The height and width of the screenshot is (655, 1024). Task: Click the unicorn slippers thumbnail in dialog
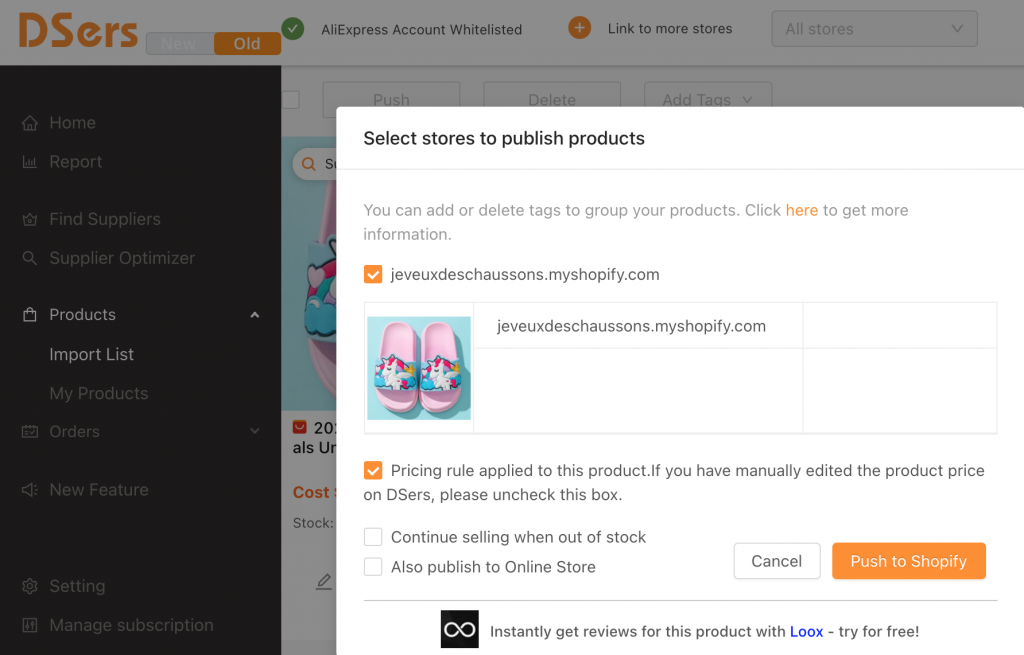[x=419, y=368]
